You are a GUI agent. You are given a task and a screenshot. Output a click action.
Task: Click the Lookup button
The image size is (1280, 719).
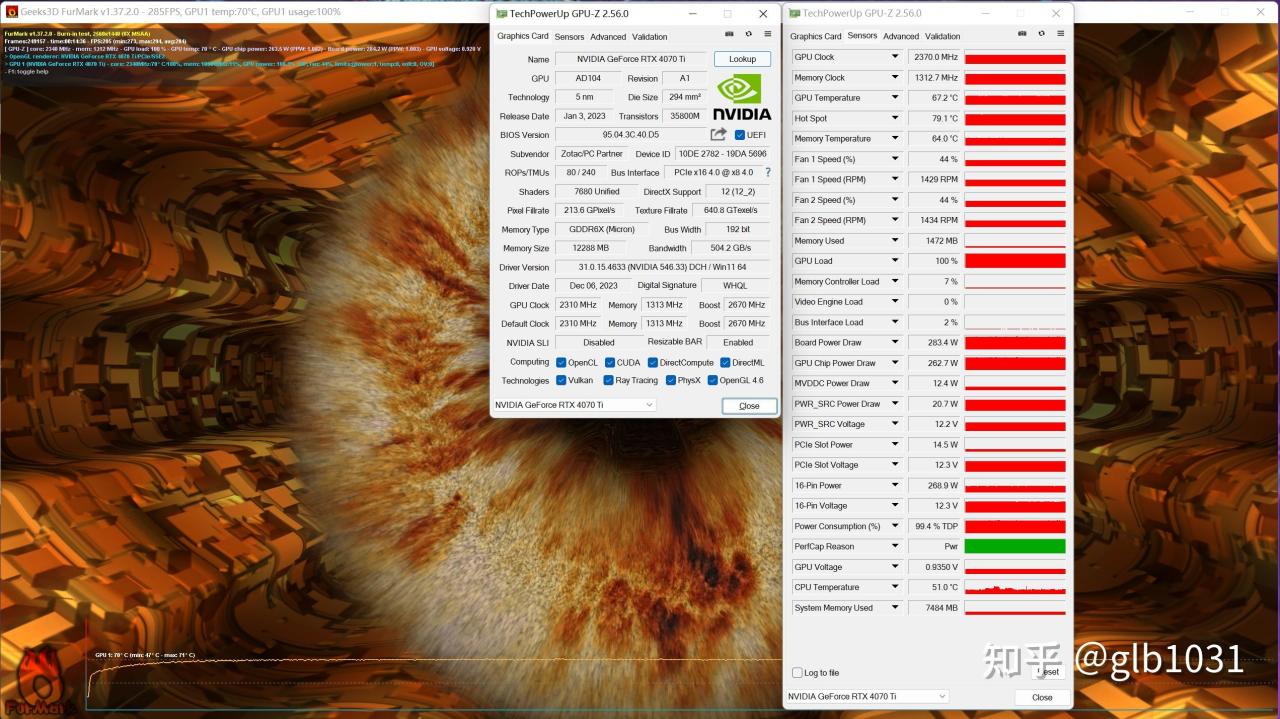tap(742, 59)
